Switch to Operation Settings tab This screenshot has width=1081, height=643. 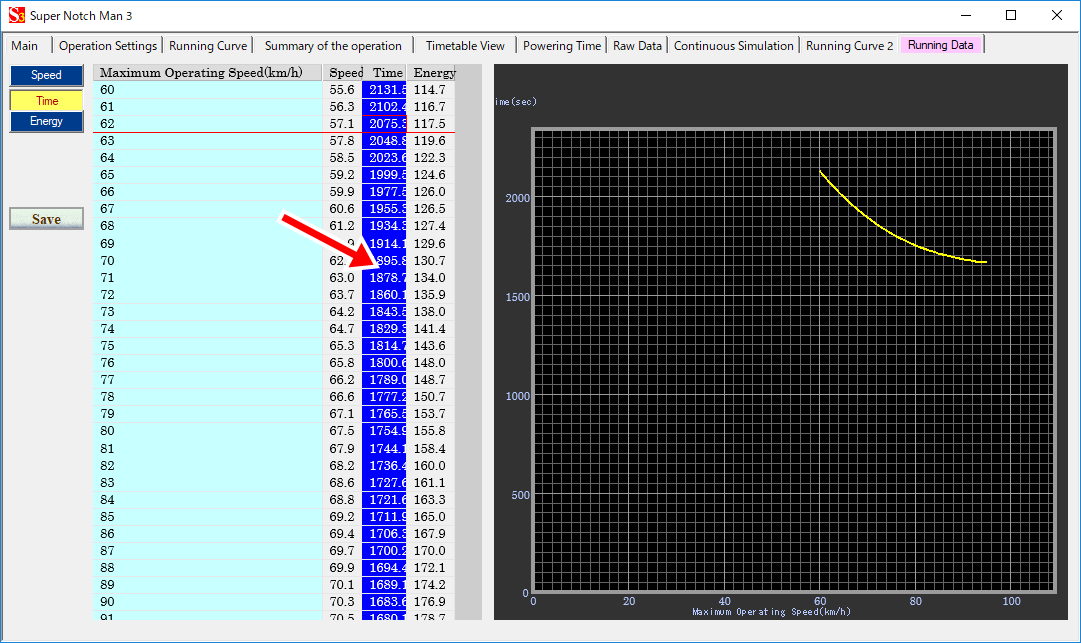108,45
